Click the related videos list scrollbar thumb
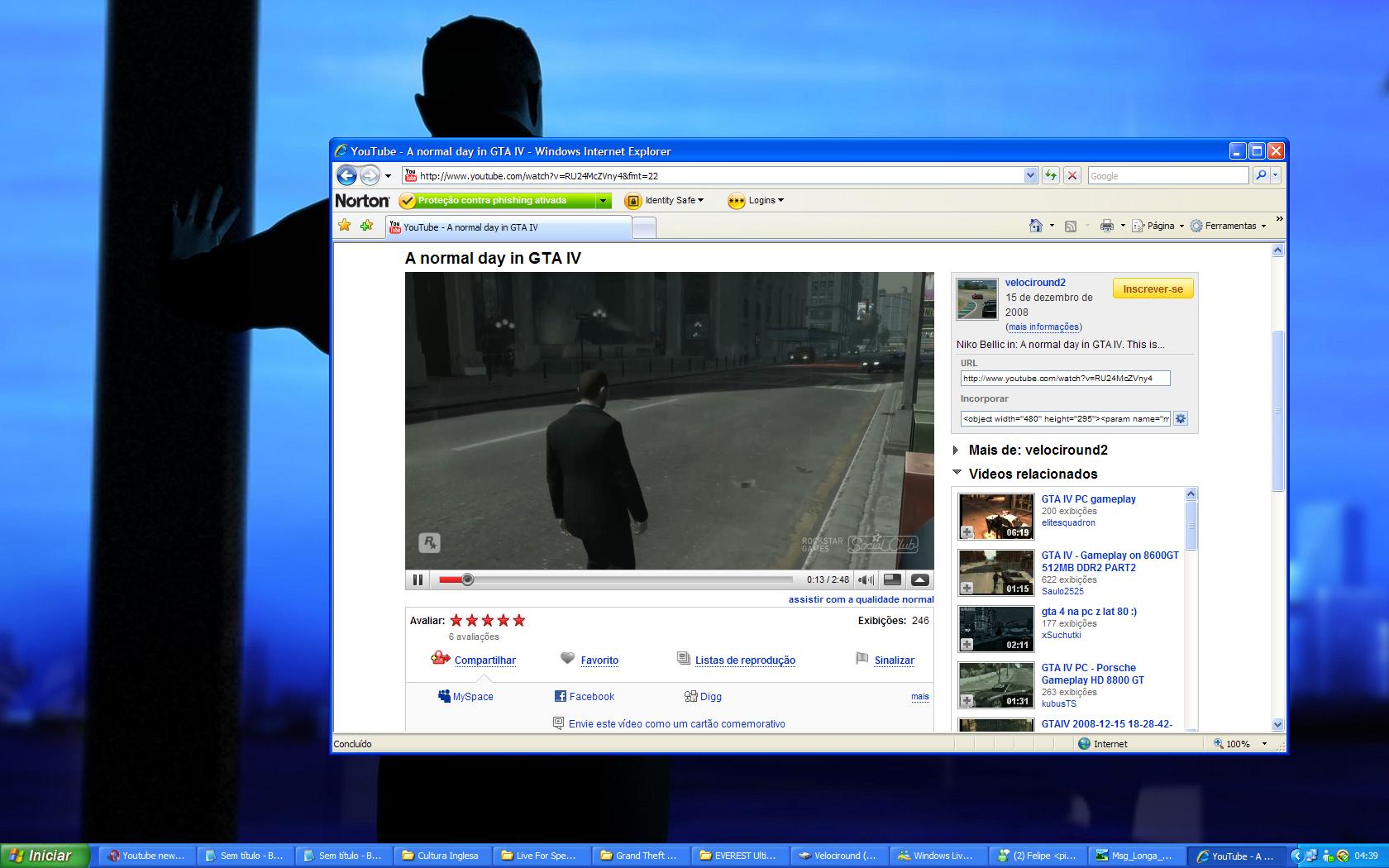Screen dimensions: 1389x868 (1191, 524)
